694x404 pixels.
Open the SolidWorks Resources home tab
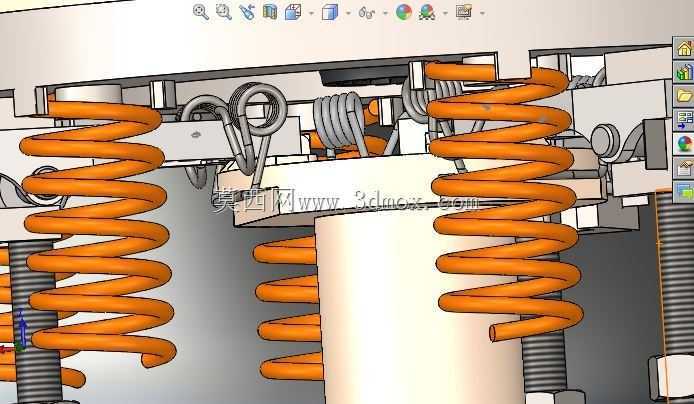click(684, 48)
